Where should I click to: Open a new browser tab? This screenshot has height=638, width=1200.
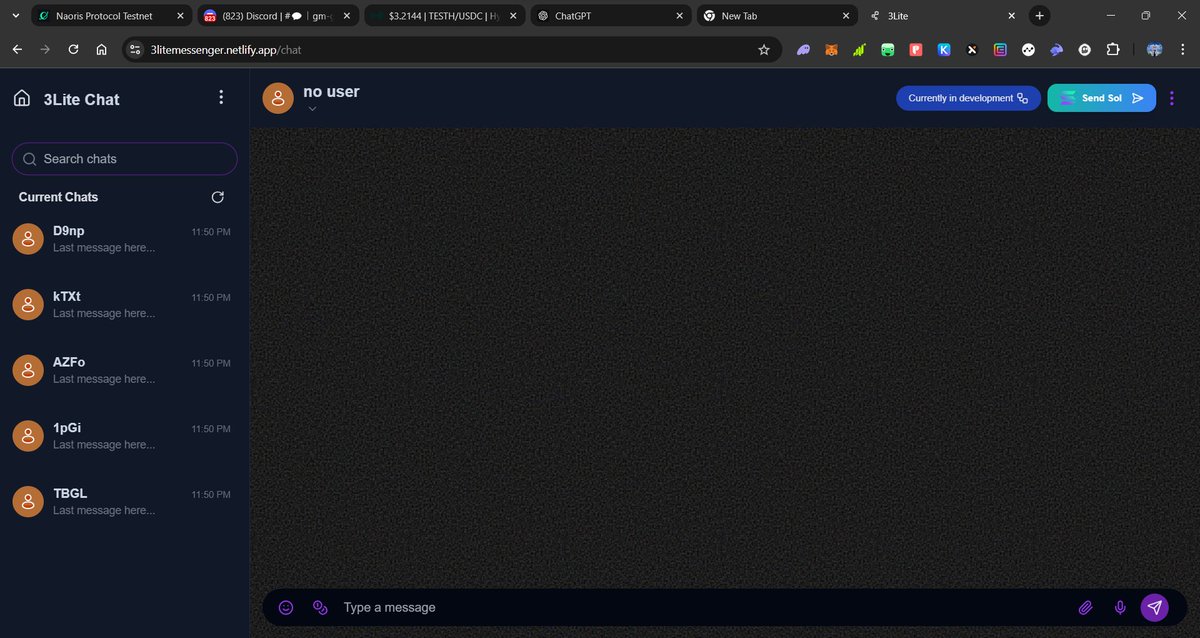point(1040,16)
